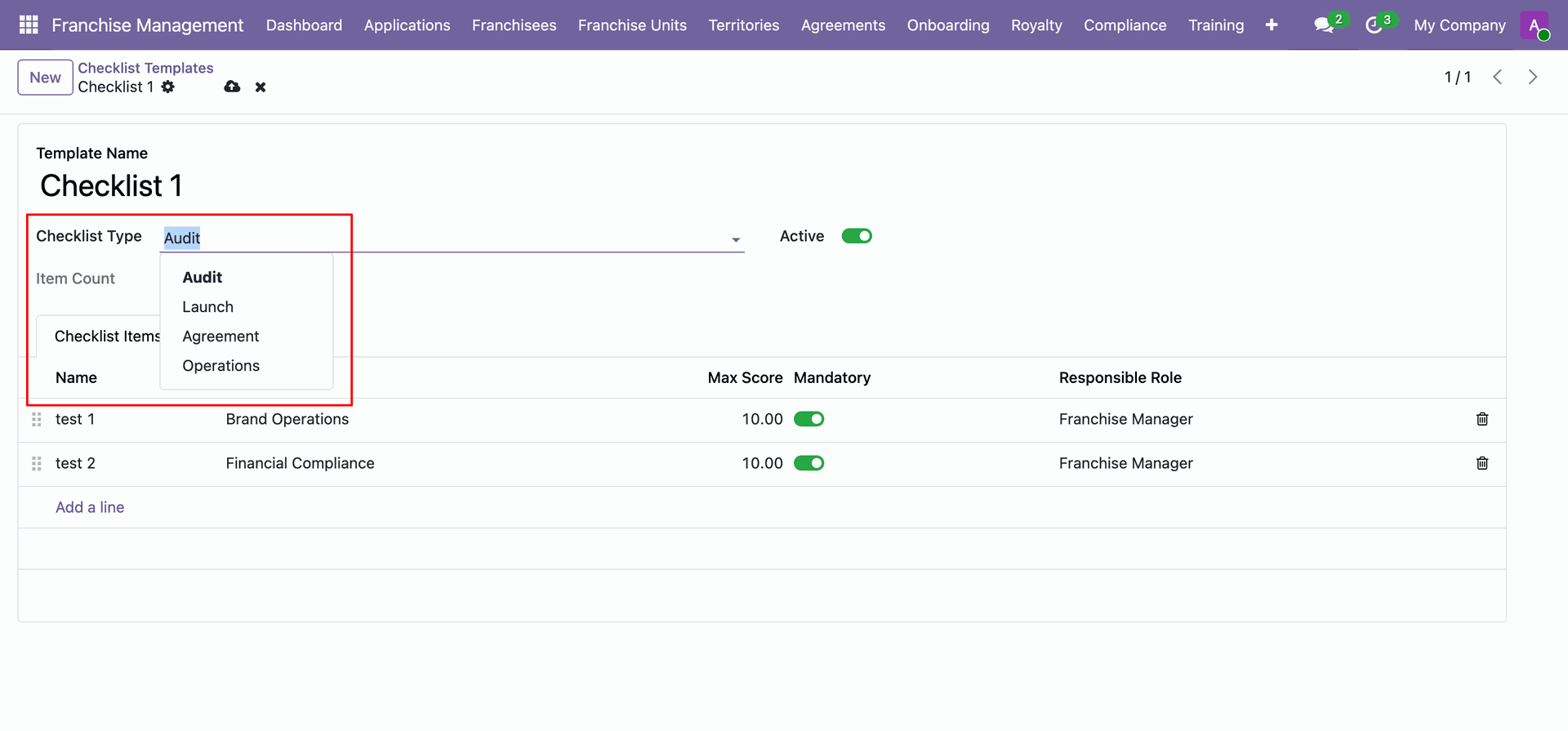Choose Operations from the dropdown list

coord(220,366)
